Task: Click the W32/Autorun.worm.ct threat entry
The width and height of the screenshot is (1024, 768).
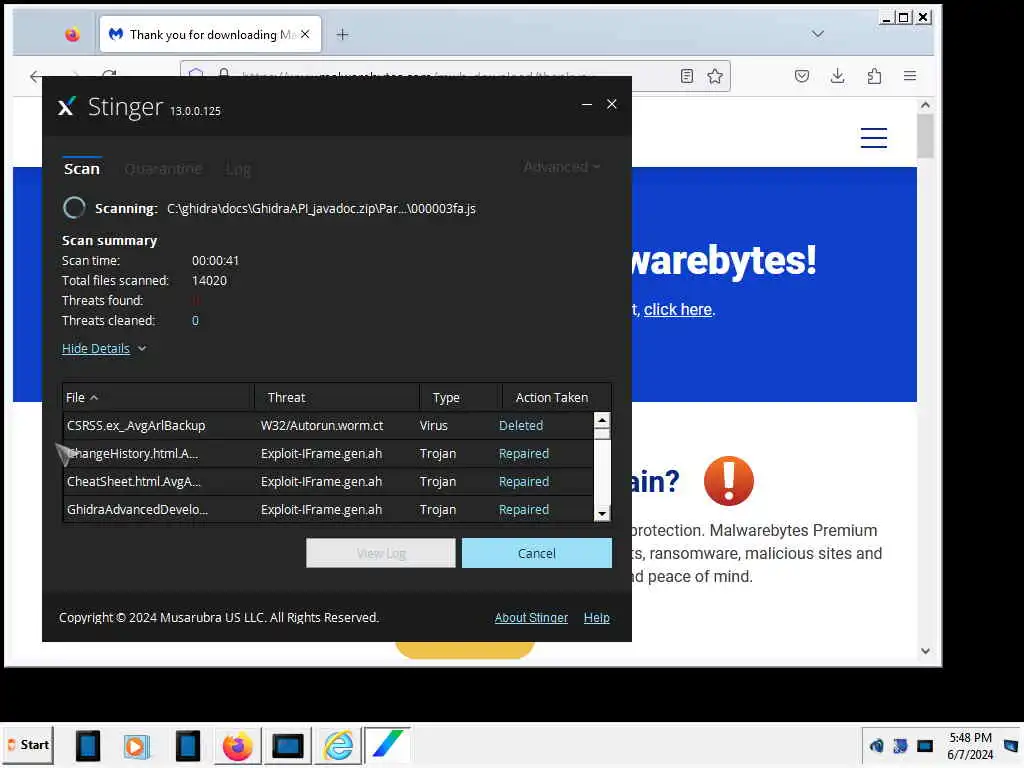Action: click(x=322, y=425)
